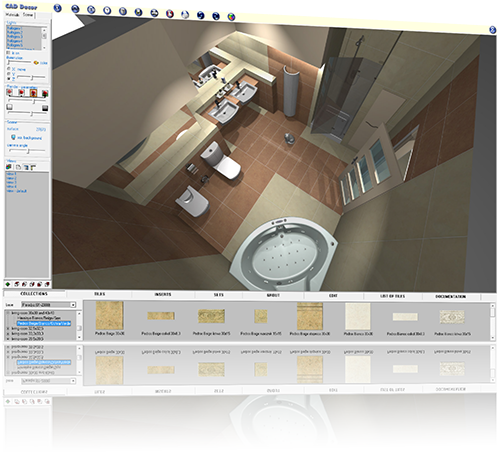Click the light square icon below render sliders
Image resolution: width=500 pixels, height=452 pixels.
click(x=9, y=107)
